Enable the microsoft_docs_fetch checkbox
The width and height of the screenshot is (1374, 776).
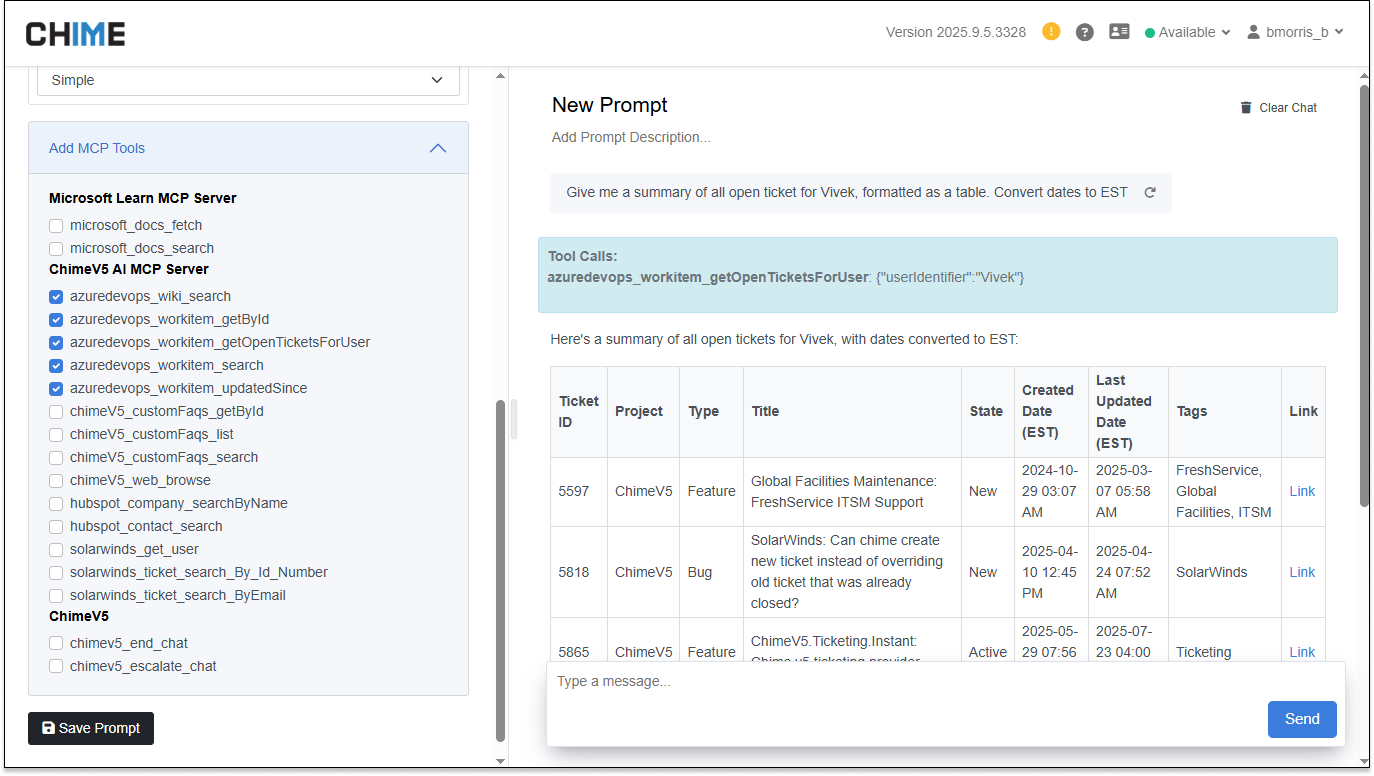(x=56, y=226)
